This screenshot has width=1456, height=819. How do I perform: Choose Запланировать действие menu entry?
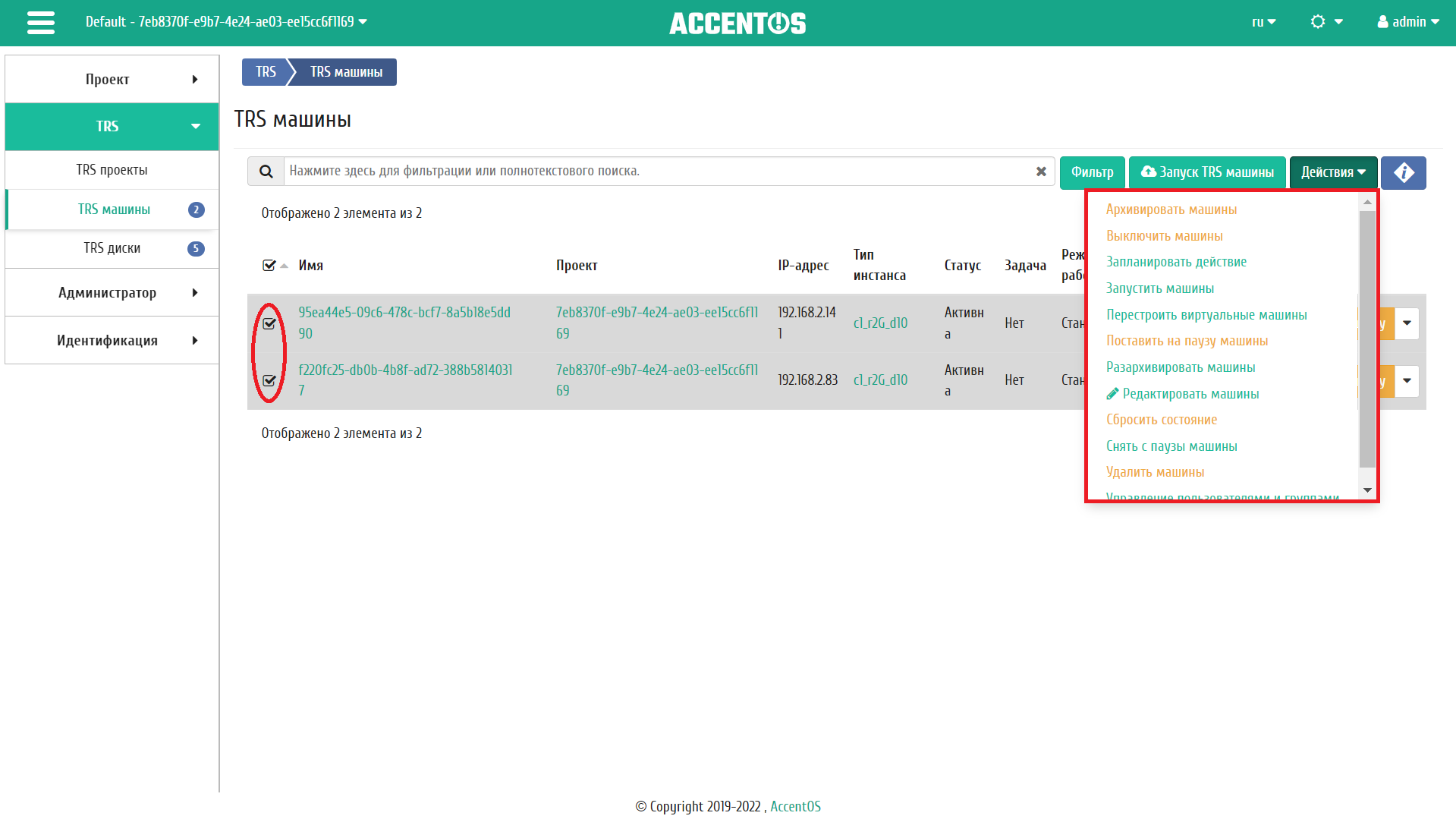[x=1176, y=262]
